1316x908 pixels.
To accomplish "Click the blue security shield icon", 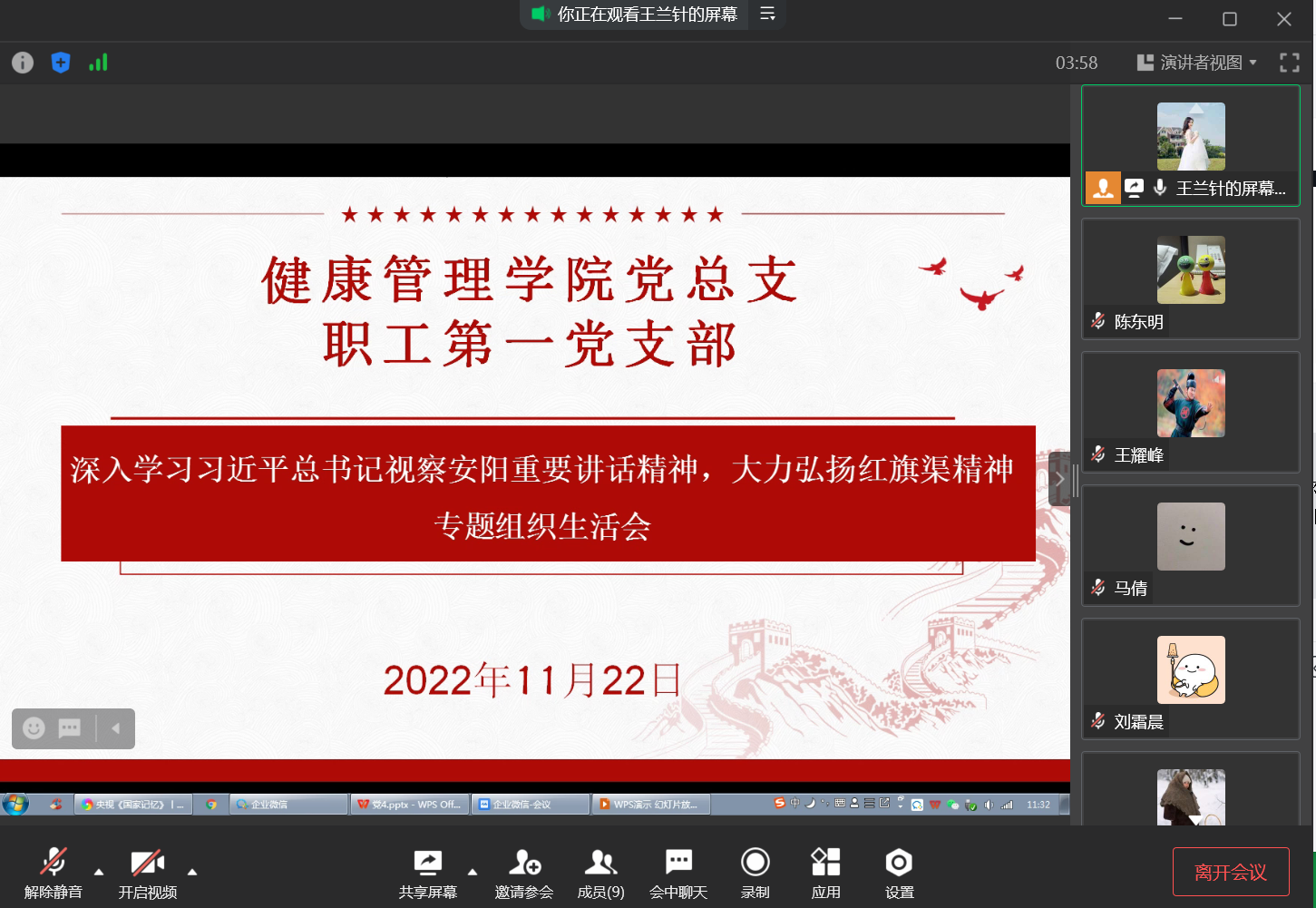I will pos(61,63).
